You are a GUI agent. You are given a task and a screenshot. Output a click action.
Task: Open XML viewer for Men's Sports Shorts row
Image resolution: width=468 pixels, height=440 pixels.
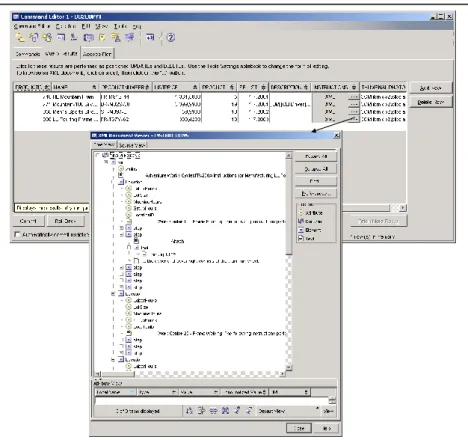tap(353, 112)
